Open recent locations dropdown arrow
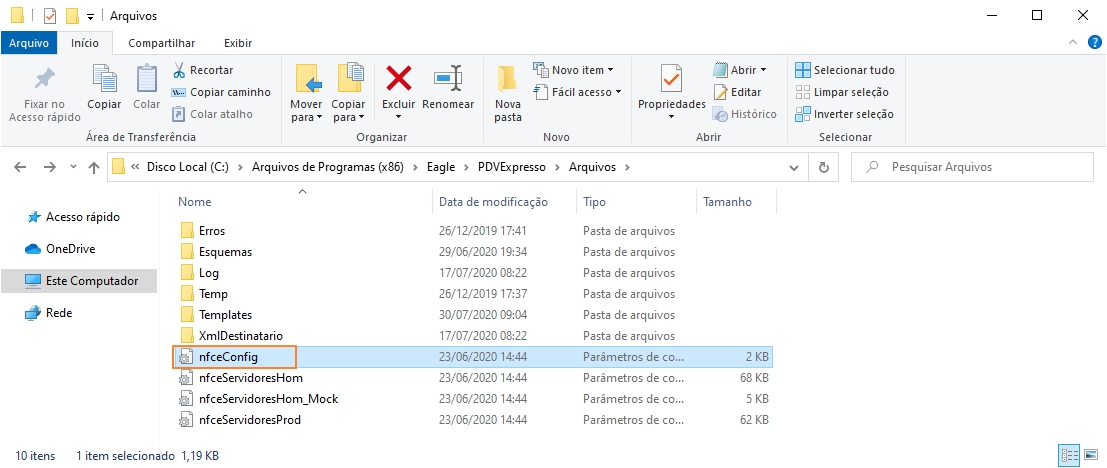 73,168
